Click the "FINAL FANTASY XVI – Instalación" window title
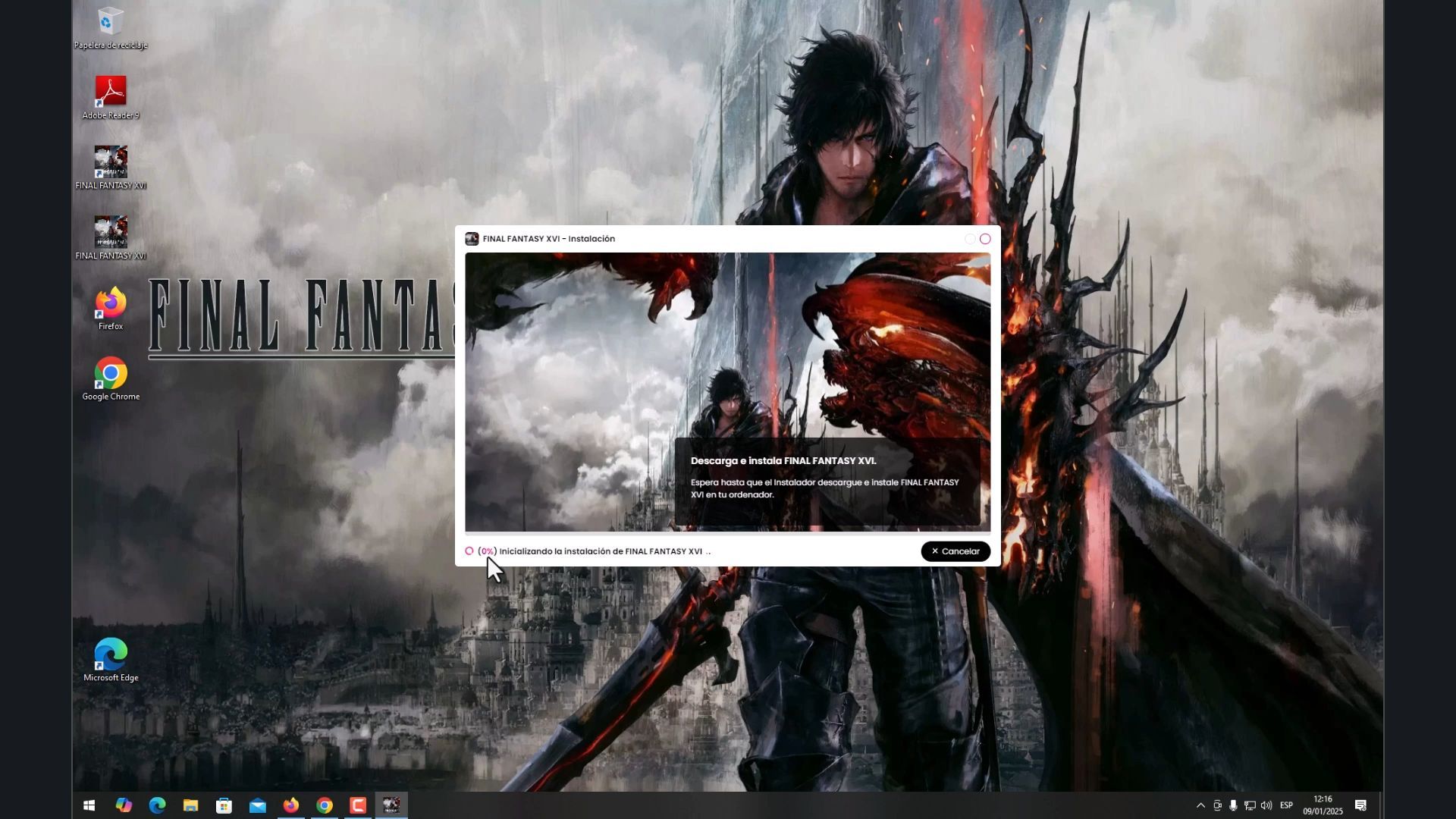Viewport: 1456px width, 819px height. pyautogui.click(x=549, y=239)
